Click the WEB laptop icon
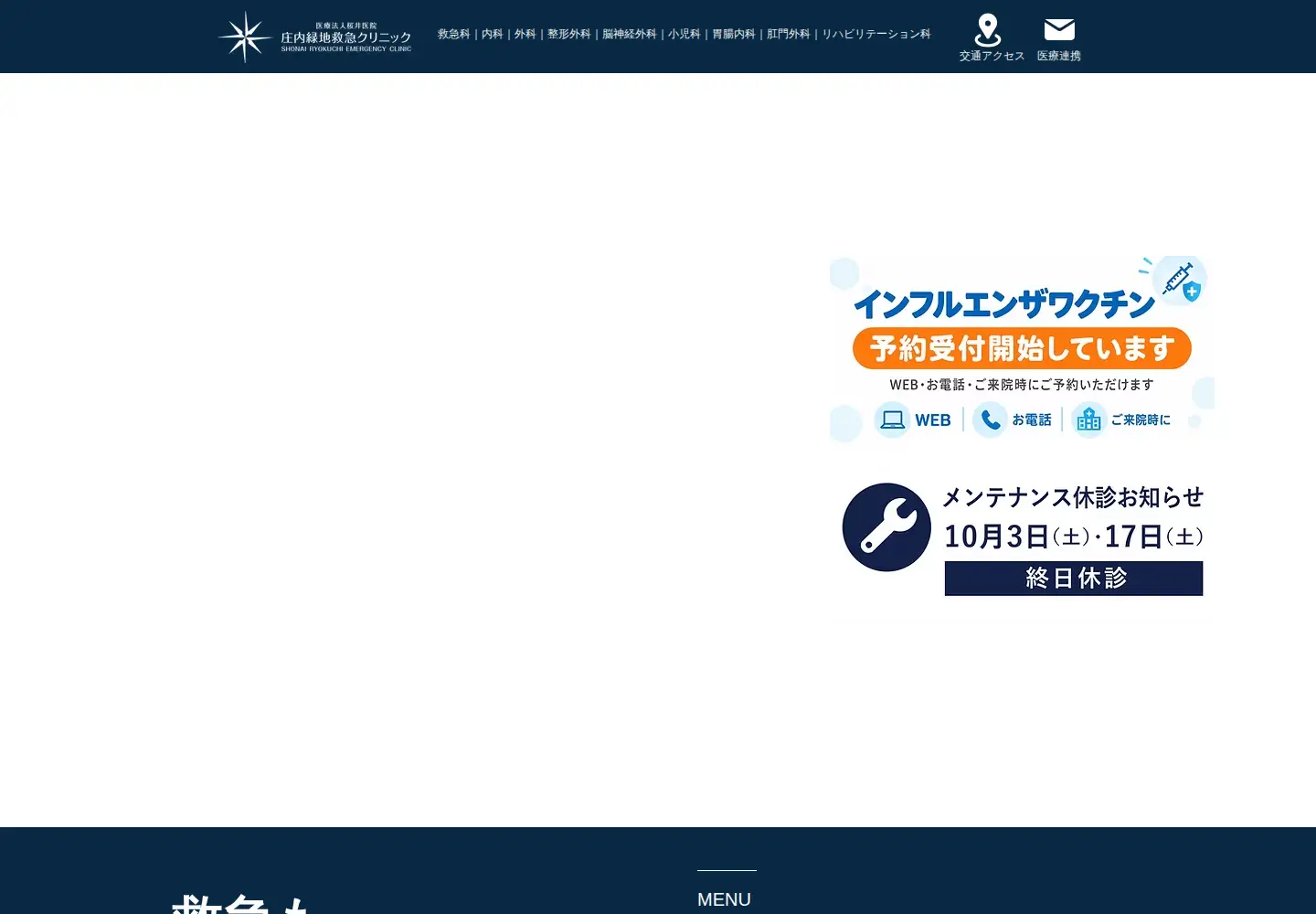The height and width of the screenshot is (914, 1316). (x=892, y=420)
